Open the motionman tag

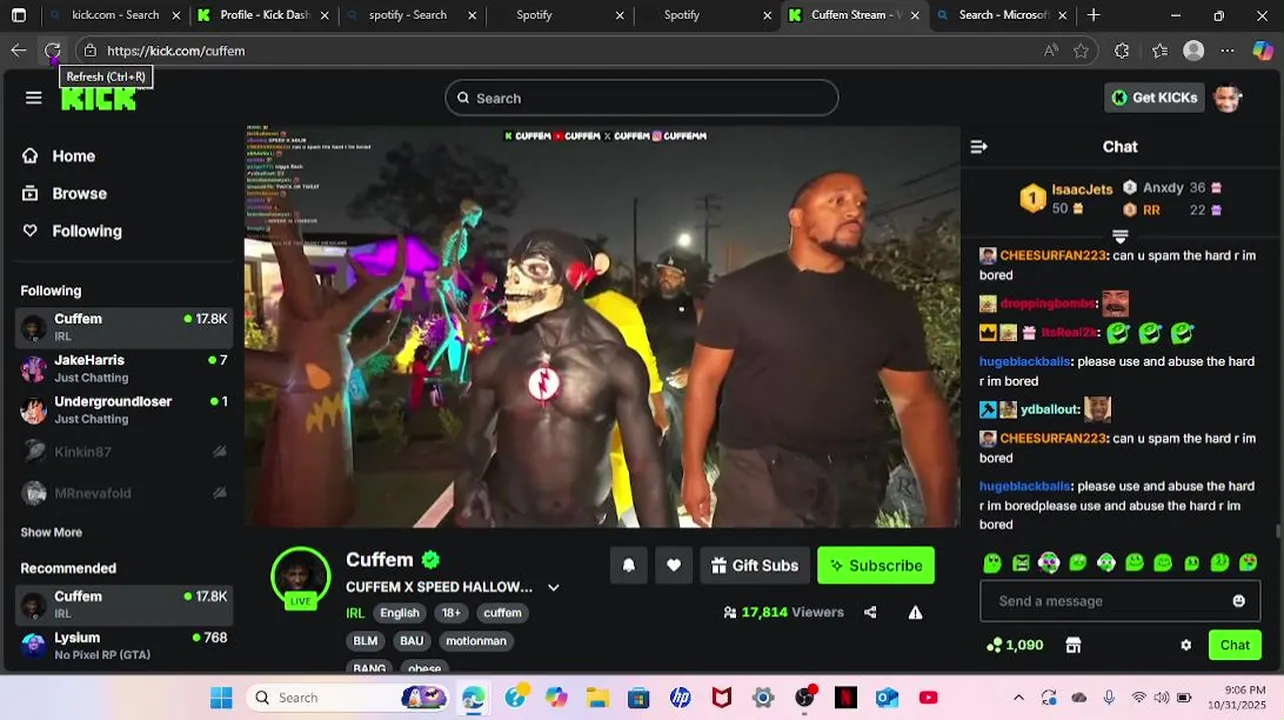pos(476,641)
